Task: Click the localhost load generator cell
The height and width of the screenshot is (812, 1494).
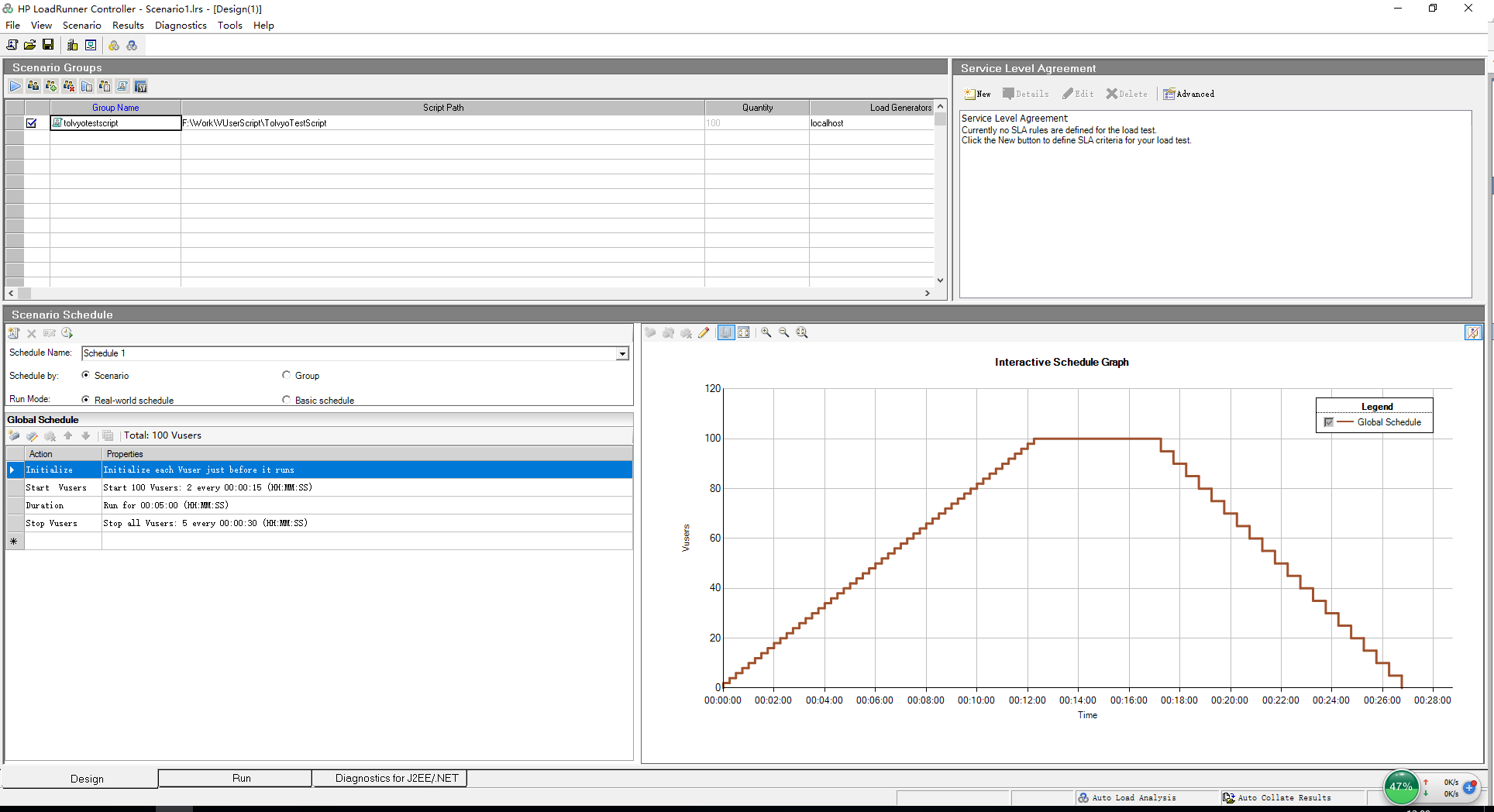Action: pos(872,122)
